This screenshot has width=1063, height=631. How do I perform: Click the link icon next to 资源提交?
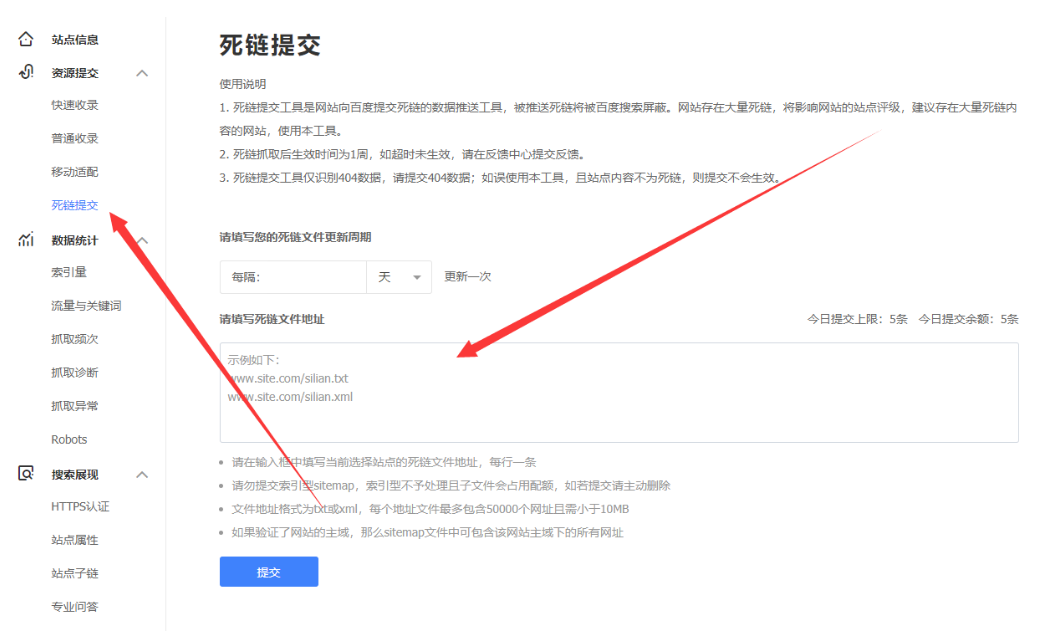click(24, 72)
